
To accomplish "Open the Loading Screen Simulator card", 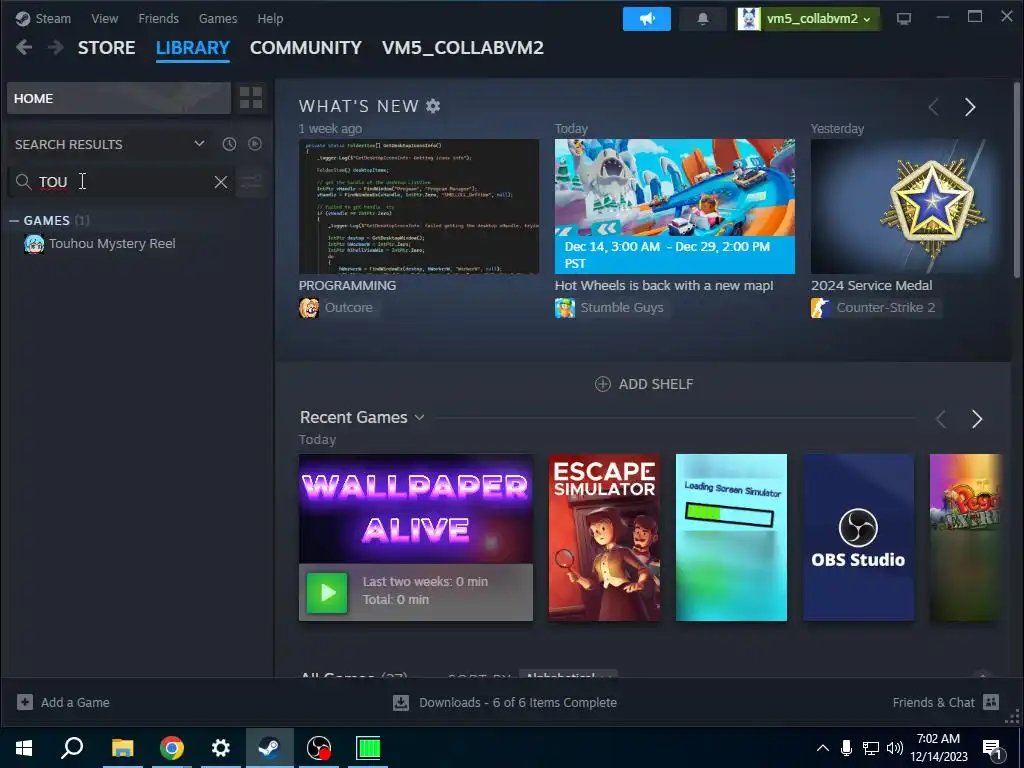I will coord(731,537).
